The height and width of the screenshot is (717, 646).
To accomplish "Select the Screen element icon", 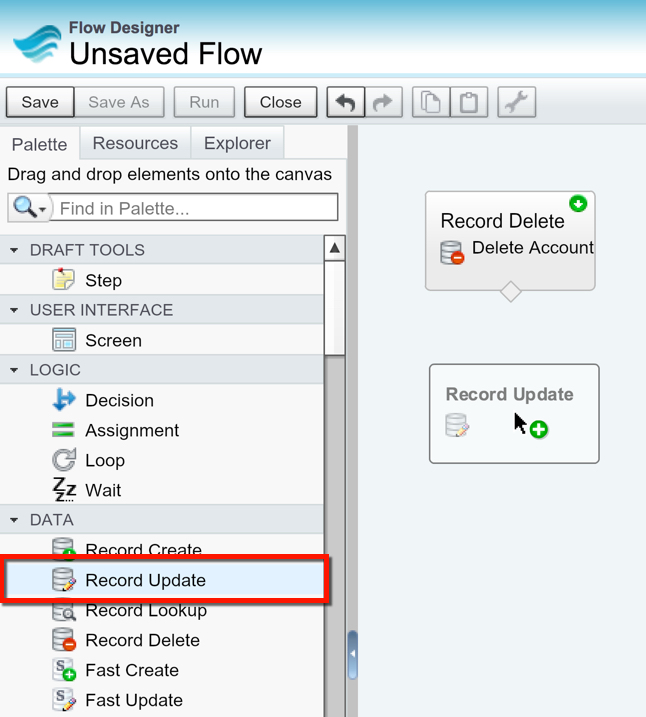I will [x=64, y=340].
